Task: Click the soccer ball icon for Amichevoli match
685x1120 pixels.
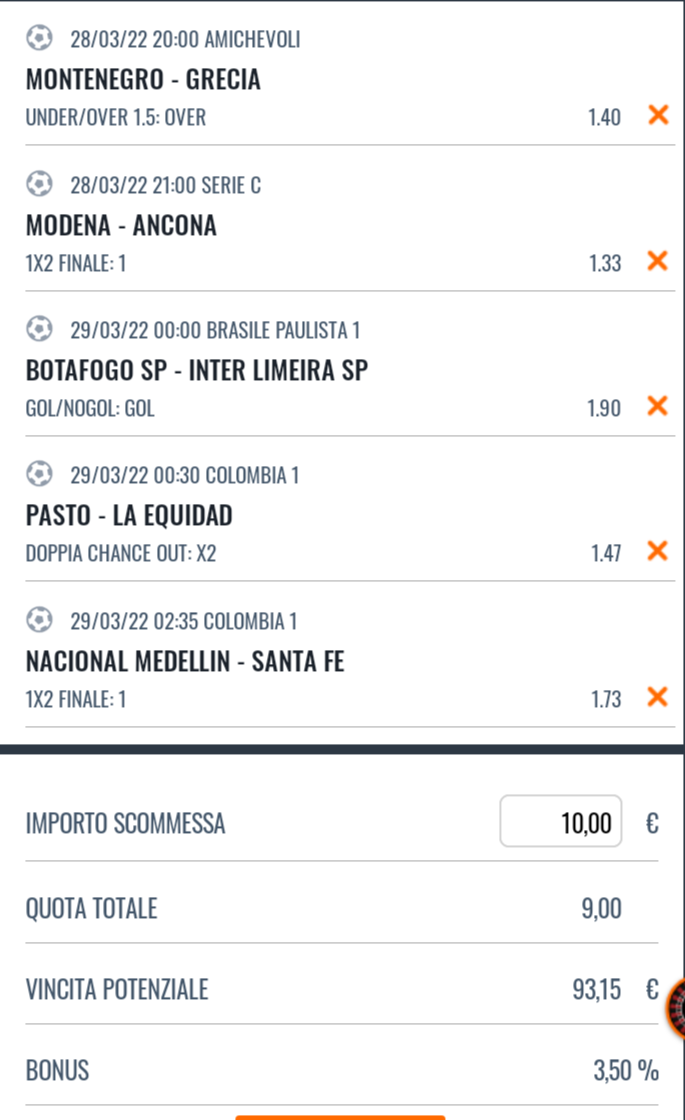Action: 39,39
